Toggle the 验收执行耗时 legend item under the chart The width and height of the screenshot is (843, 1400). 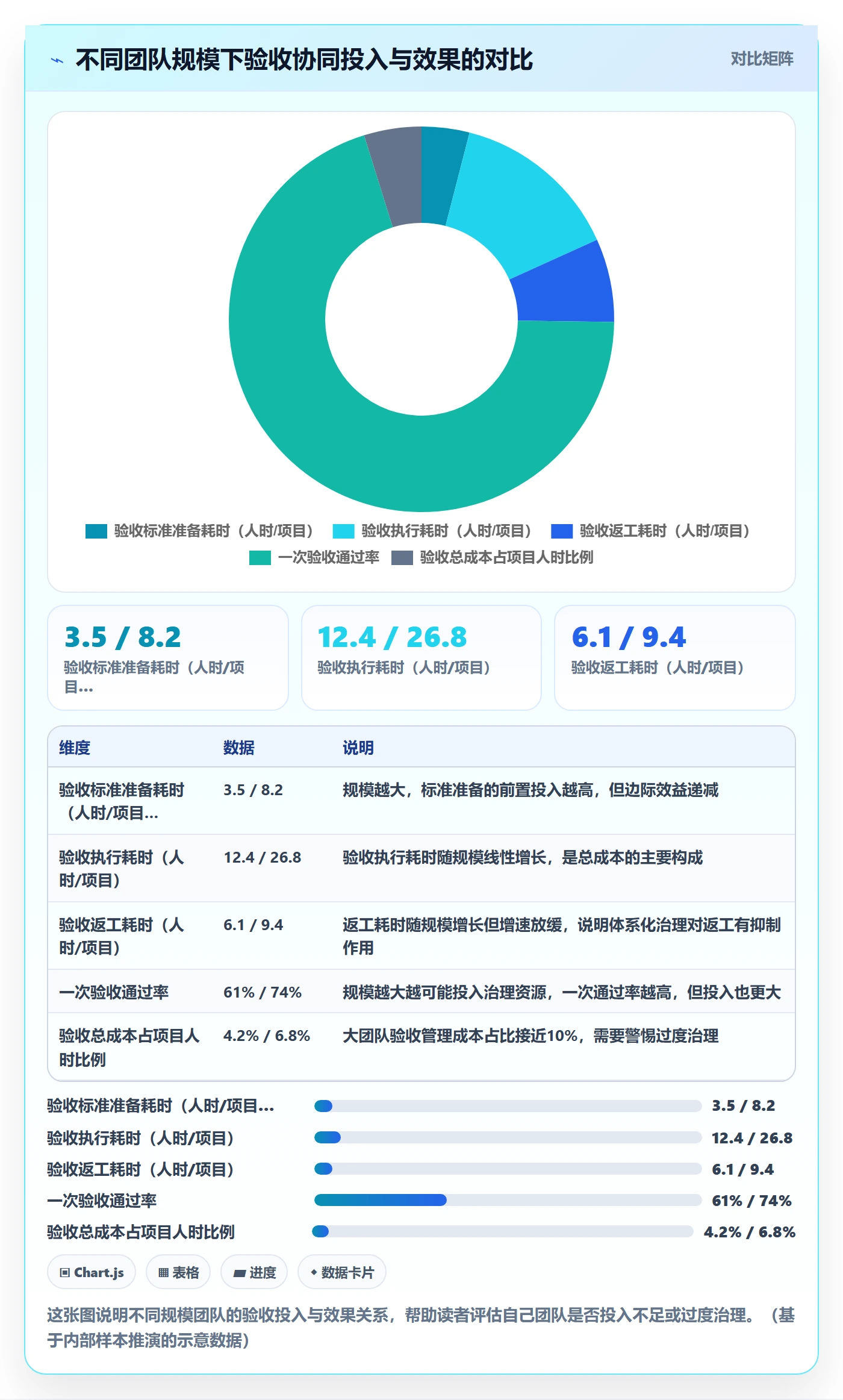click(433, 531)
